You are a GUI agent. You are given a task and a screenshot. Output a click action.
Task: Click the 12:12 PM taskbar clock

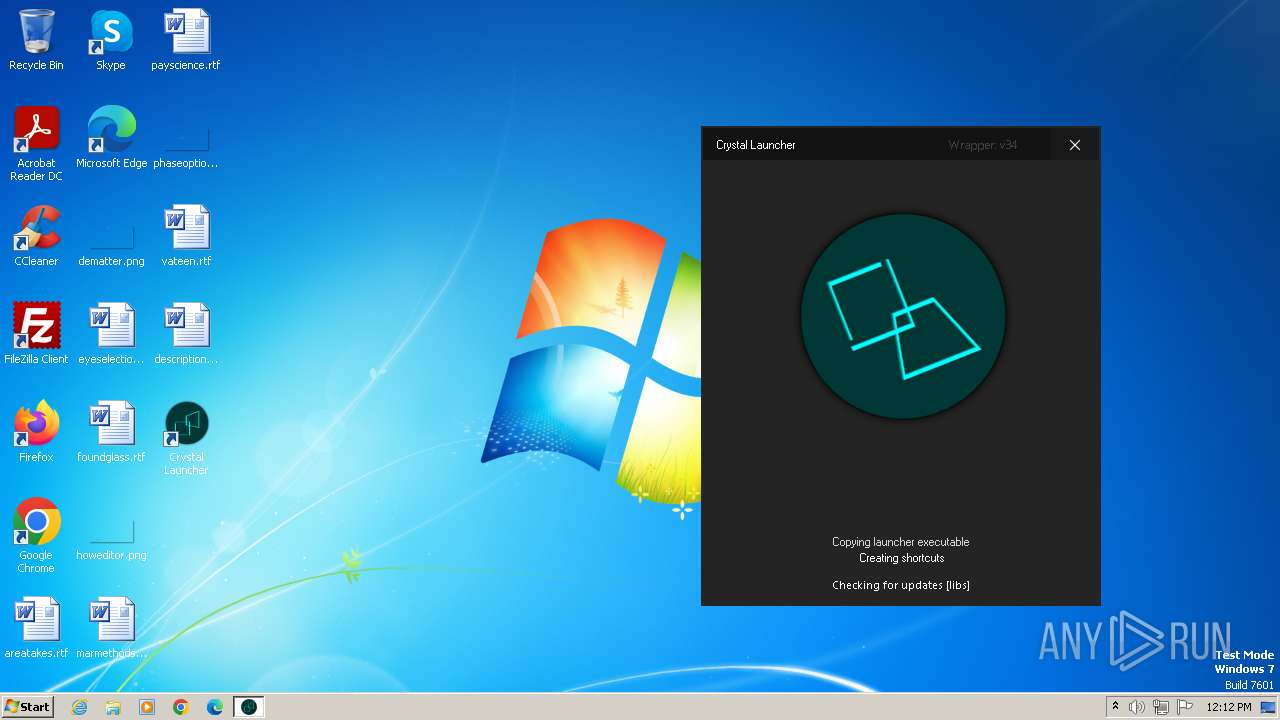pyautogui.click(x=1229, y=707)
